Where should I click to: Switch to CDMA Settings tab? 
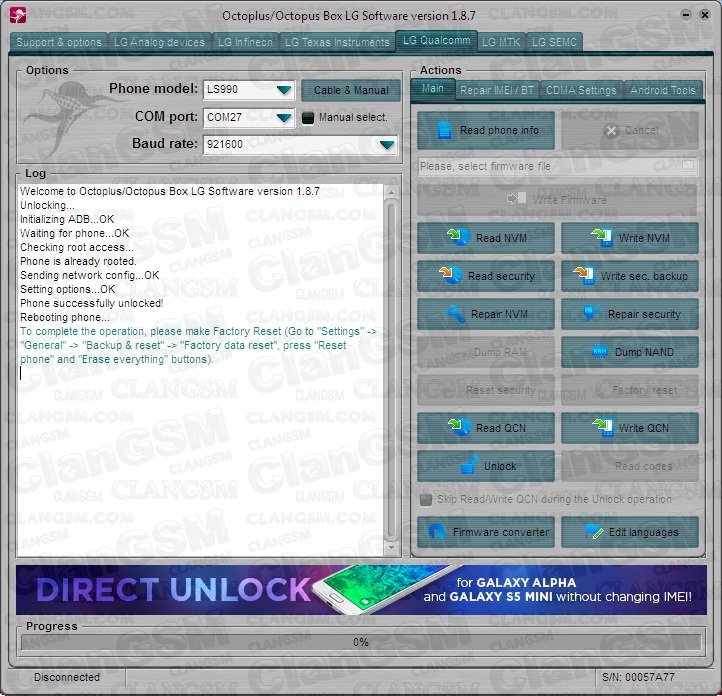point(581,90)
